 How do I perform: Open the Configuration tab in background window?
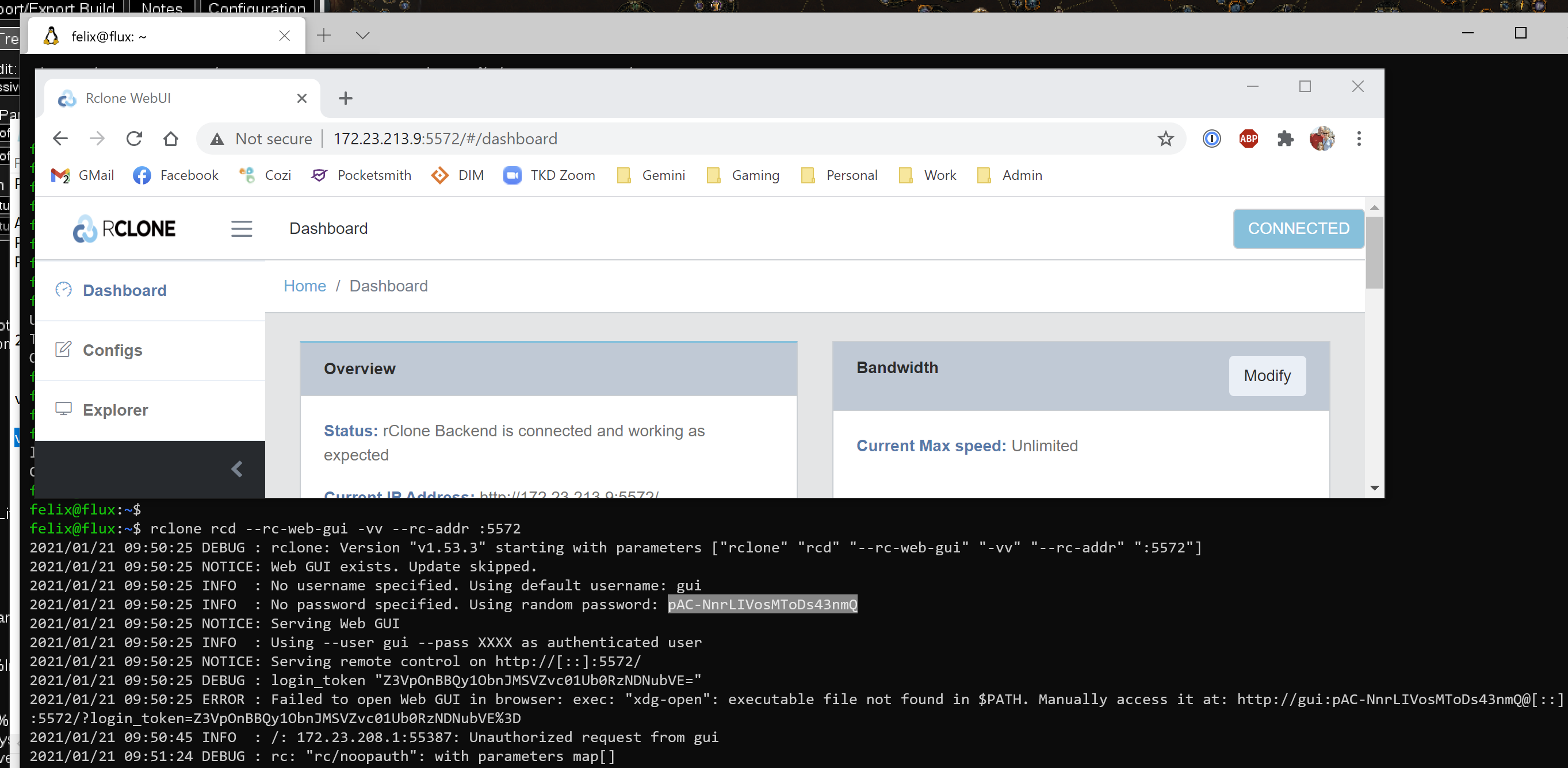[x=257, y=7]
